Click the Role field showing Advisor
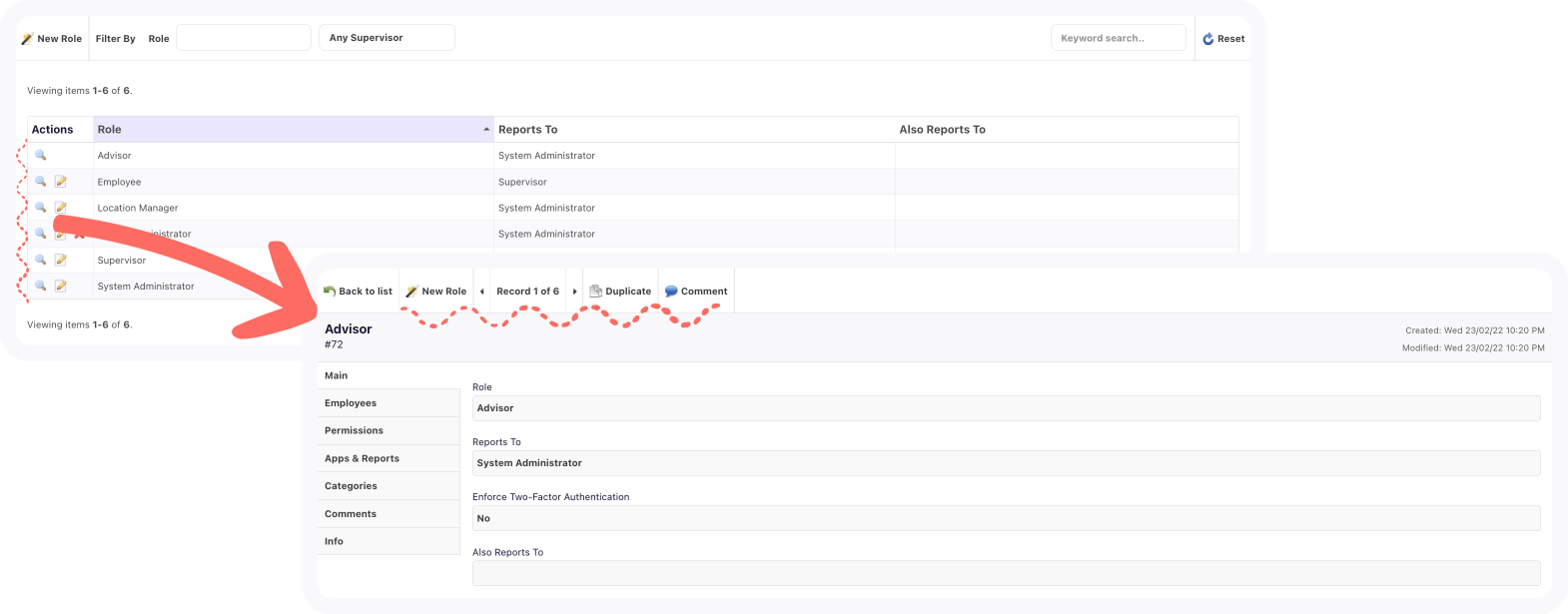Image resolution: width=1568 pixels, height=614 pixels. point(1006,408)
